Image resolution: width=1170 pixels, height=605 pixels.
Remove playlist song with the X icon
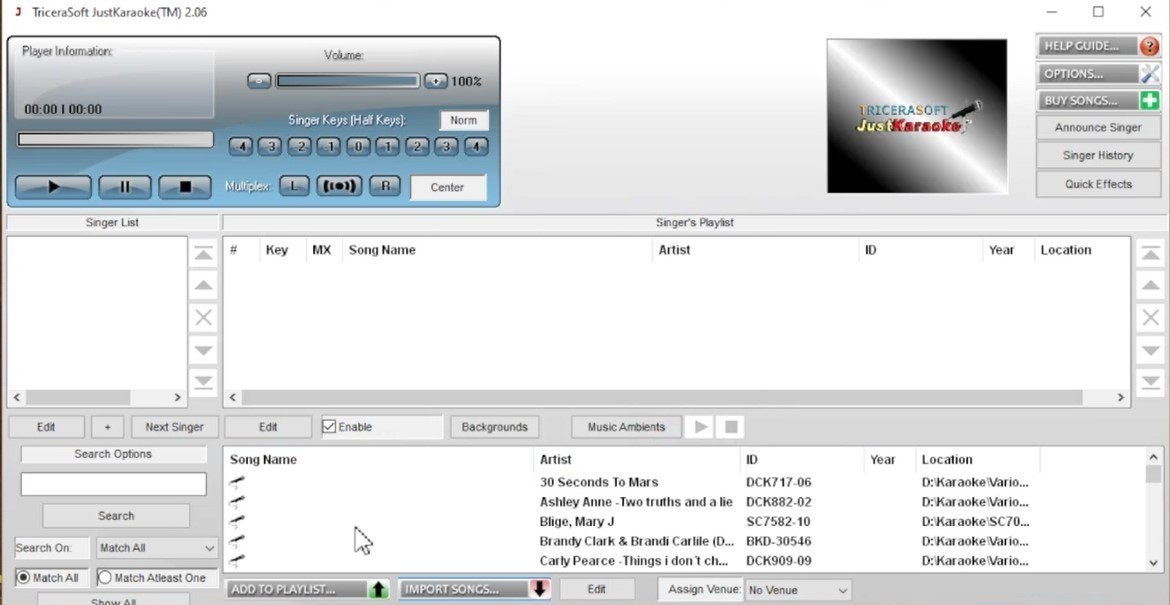(x=1150, y=319)
